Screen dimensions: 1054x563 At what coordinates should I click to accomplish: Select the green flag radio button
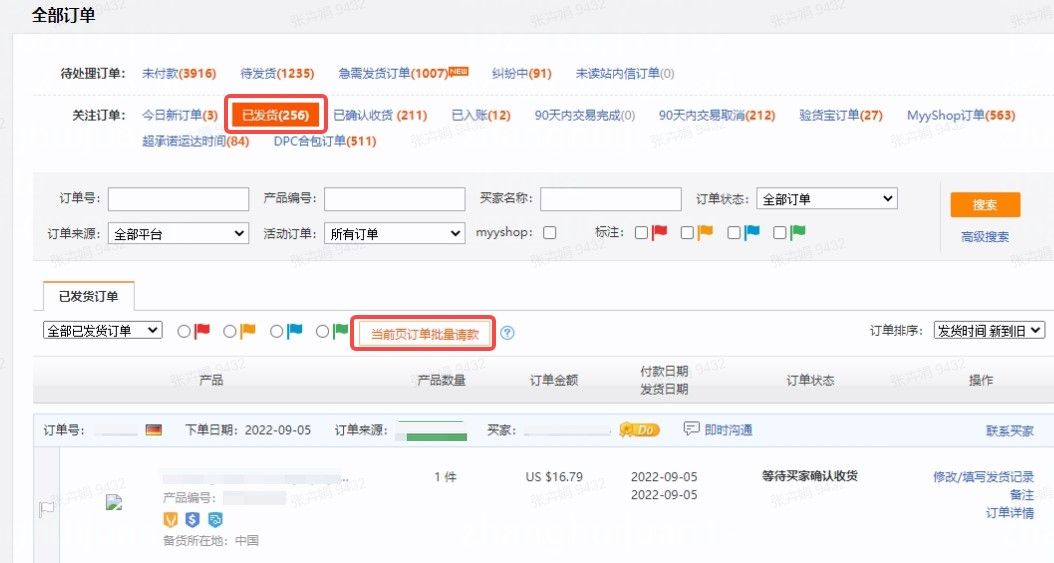pos(322,331)
